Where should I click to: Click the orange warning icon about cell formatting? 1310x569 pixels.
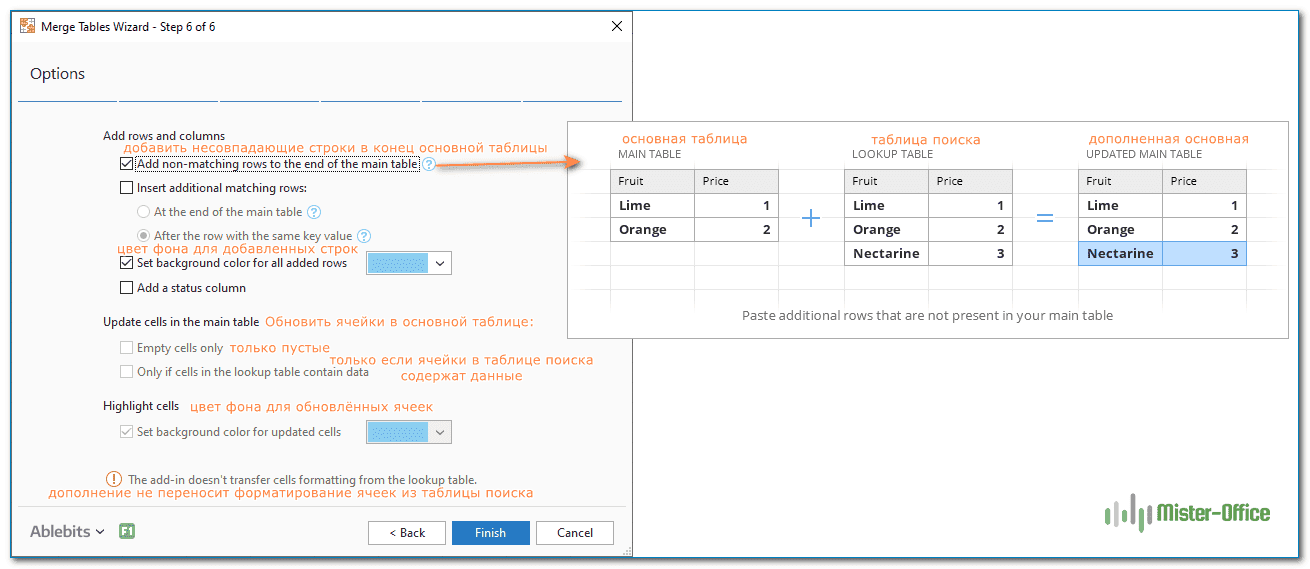(114, 479)
